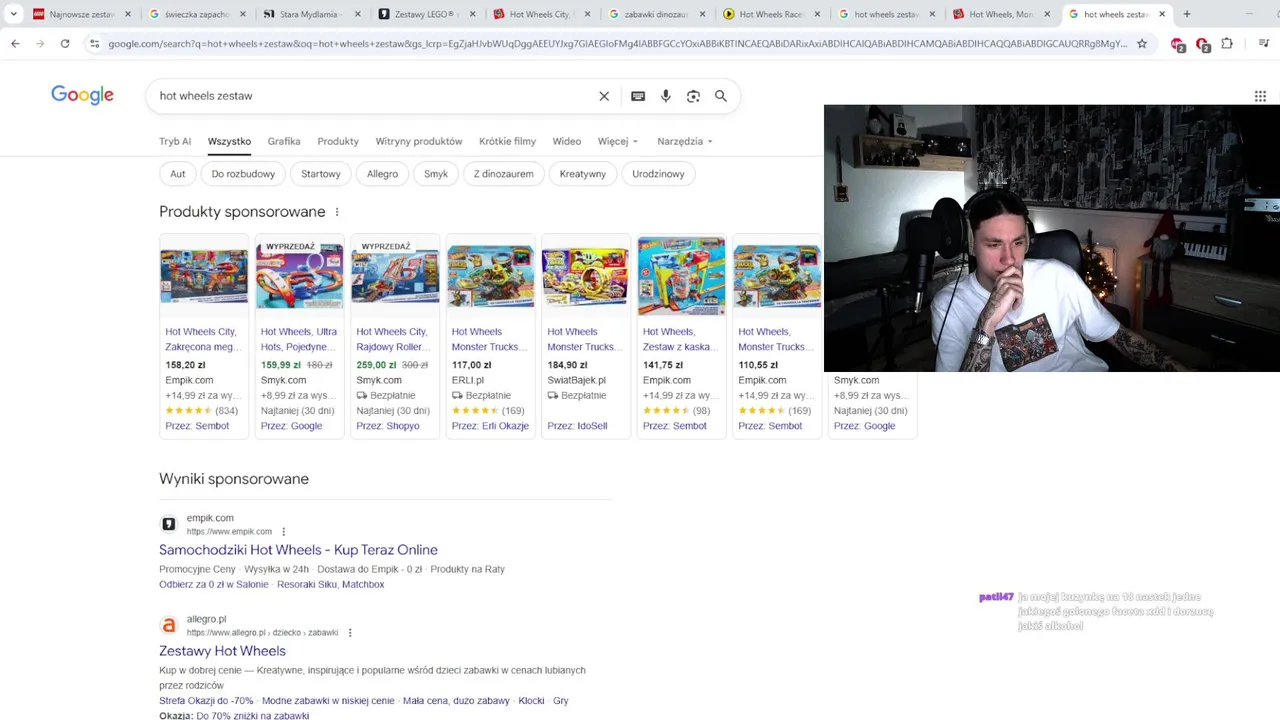Go to the Google logo homepage
Screen dimensions: 1280x720
coord(82,95)
